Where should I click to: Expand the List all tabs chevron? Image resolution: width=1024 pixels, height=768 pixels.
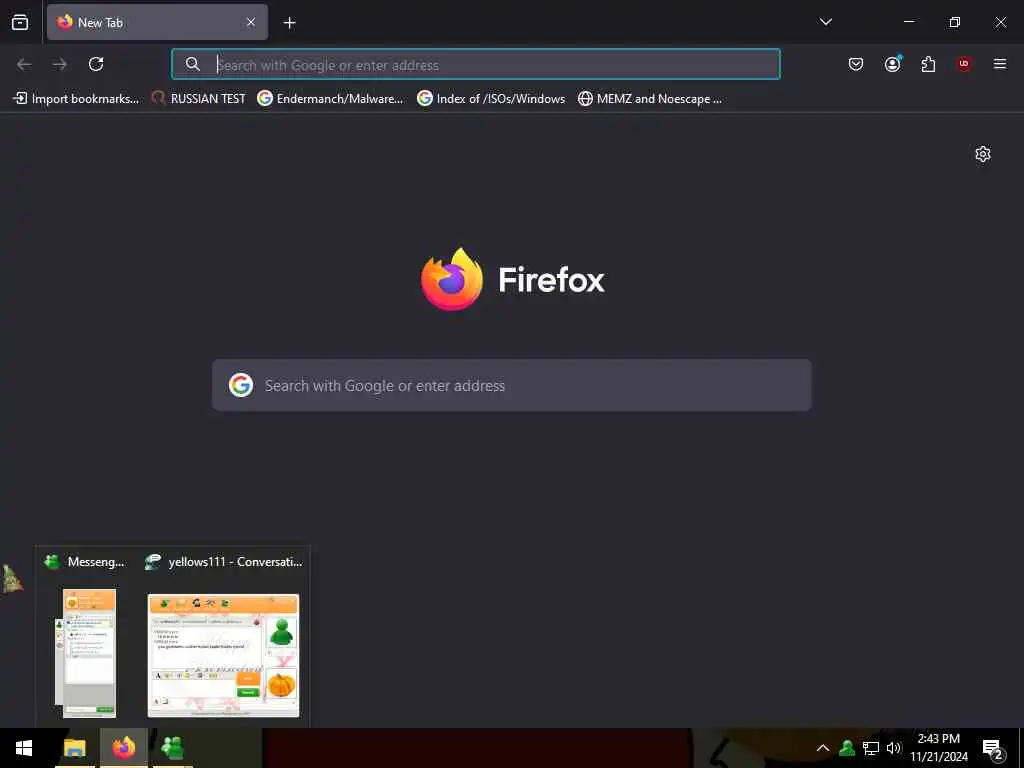(x=825, y=22)
